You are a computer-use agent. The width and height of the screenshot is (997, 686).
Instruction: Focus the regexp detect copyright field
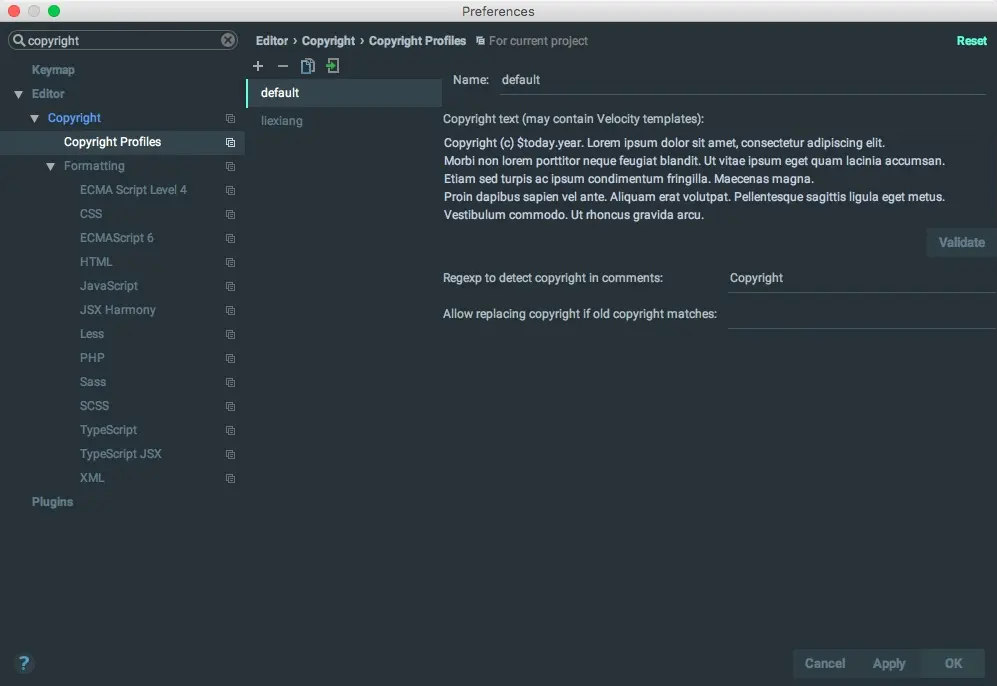862,278
